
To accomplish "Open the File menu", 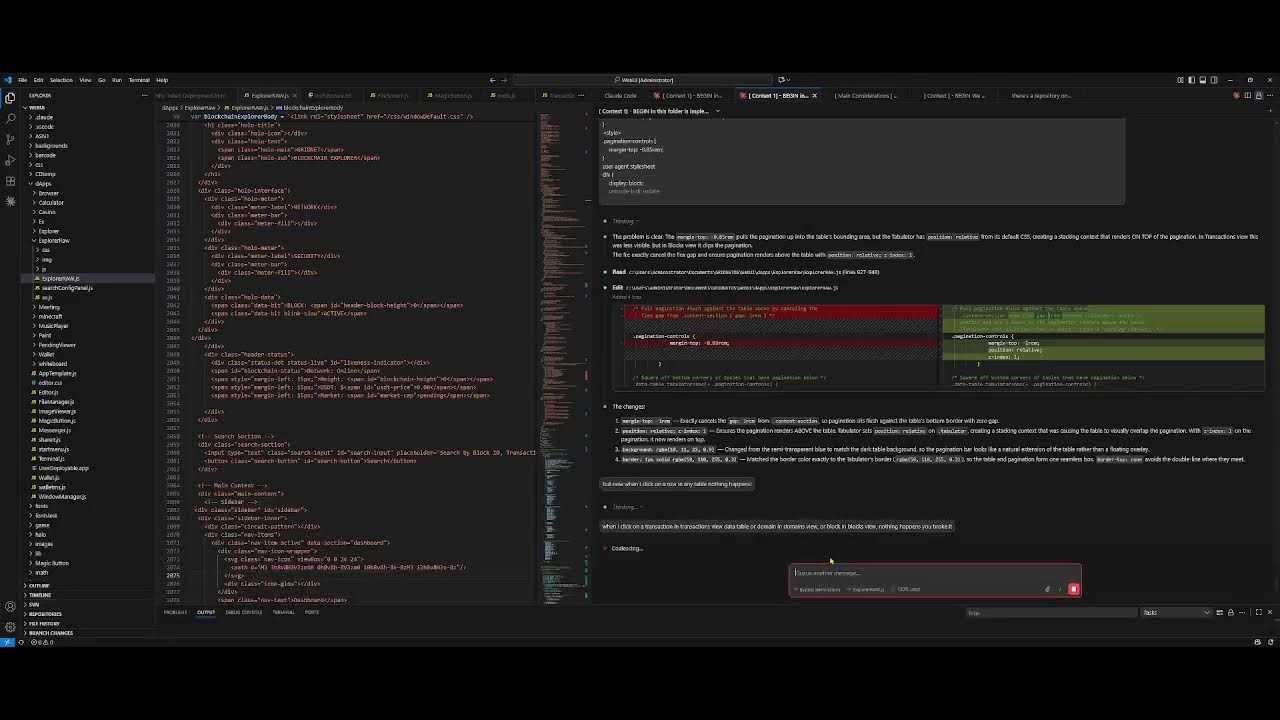I will (22, 80).
